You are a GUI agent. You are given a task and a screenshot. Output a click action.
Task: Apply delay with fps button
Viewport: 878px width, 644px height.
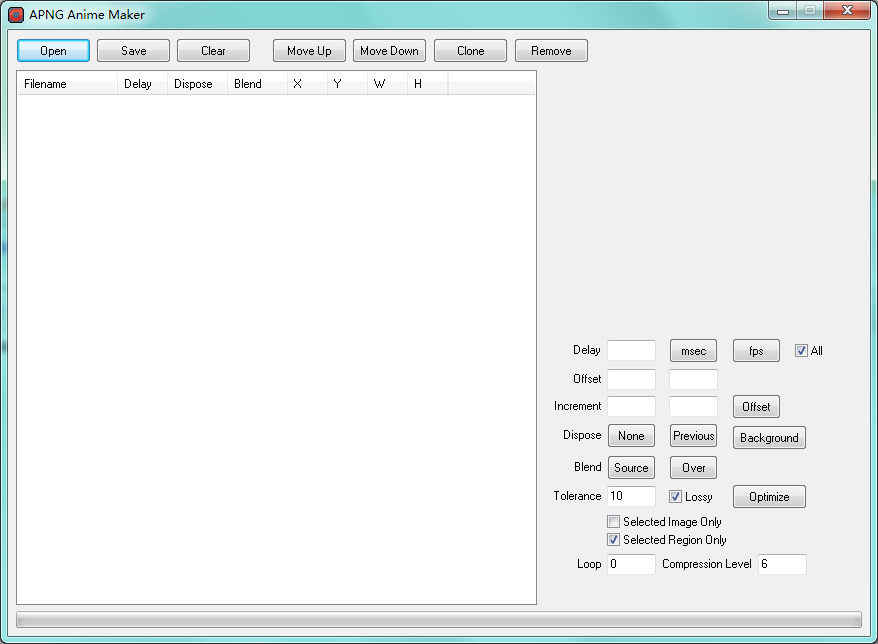pos(756,351)
